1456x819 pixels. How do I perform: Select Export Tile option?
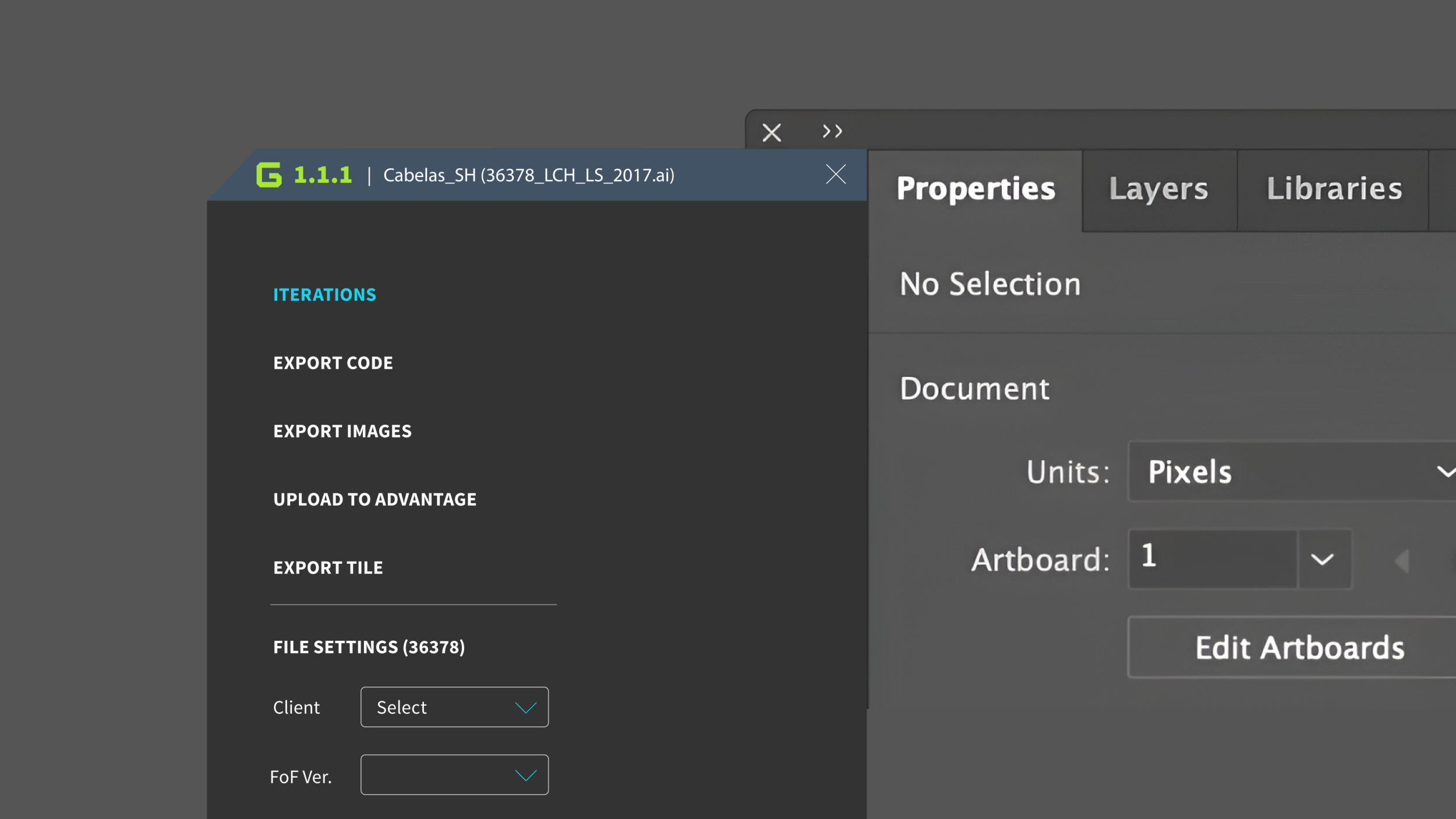click(328, 568)
